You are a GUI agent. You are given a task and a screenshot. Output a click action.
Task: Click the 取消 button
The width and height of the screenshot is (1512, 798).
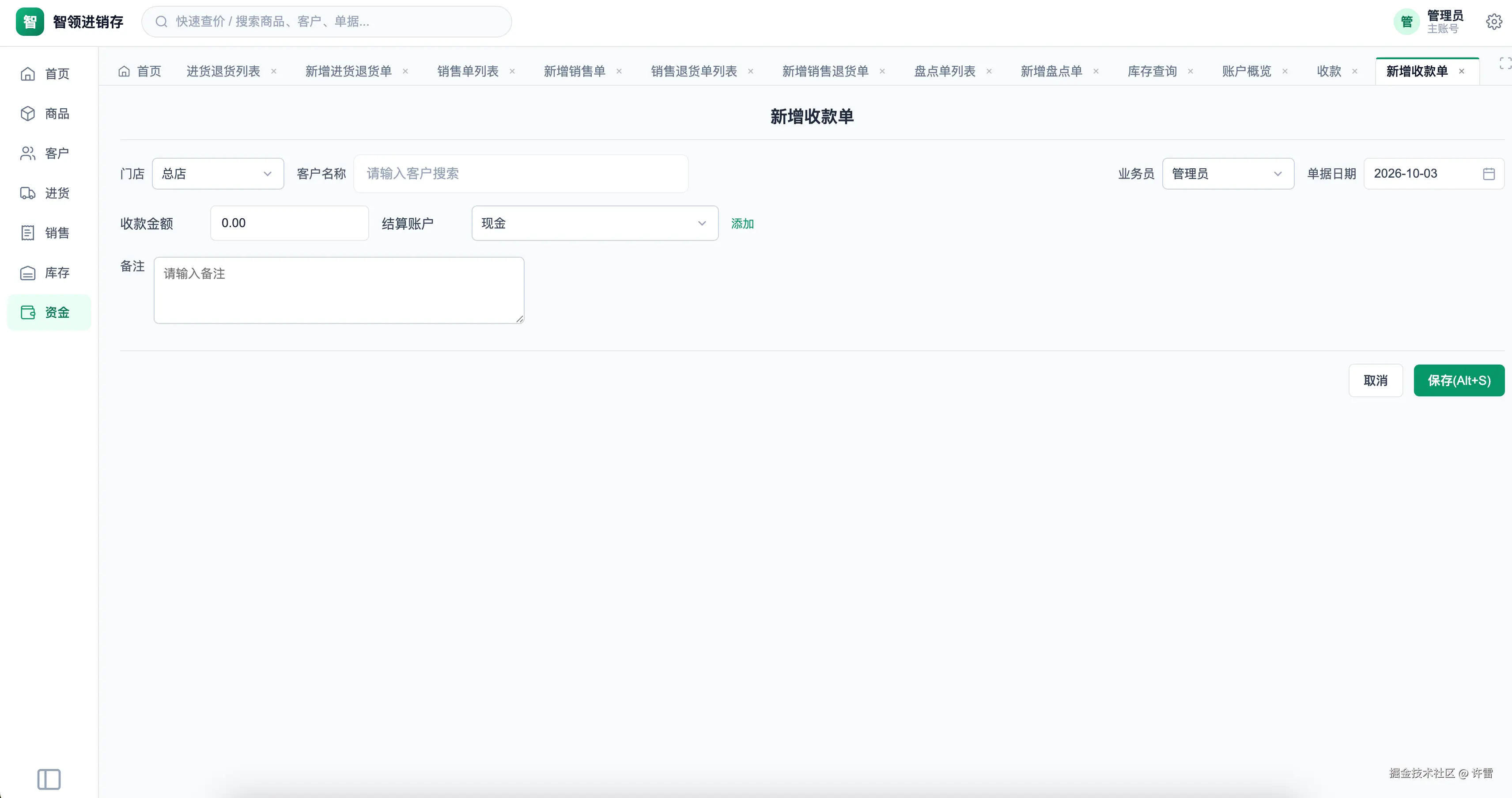click(x=1375, y=380)
